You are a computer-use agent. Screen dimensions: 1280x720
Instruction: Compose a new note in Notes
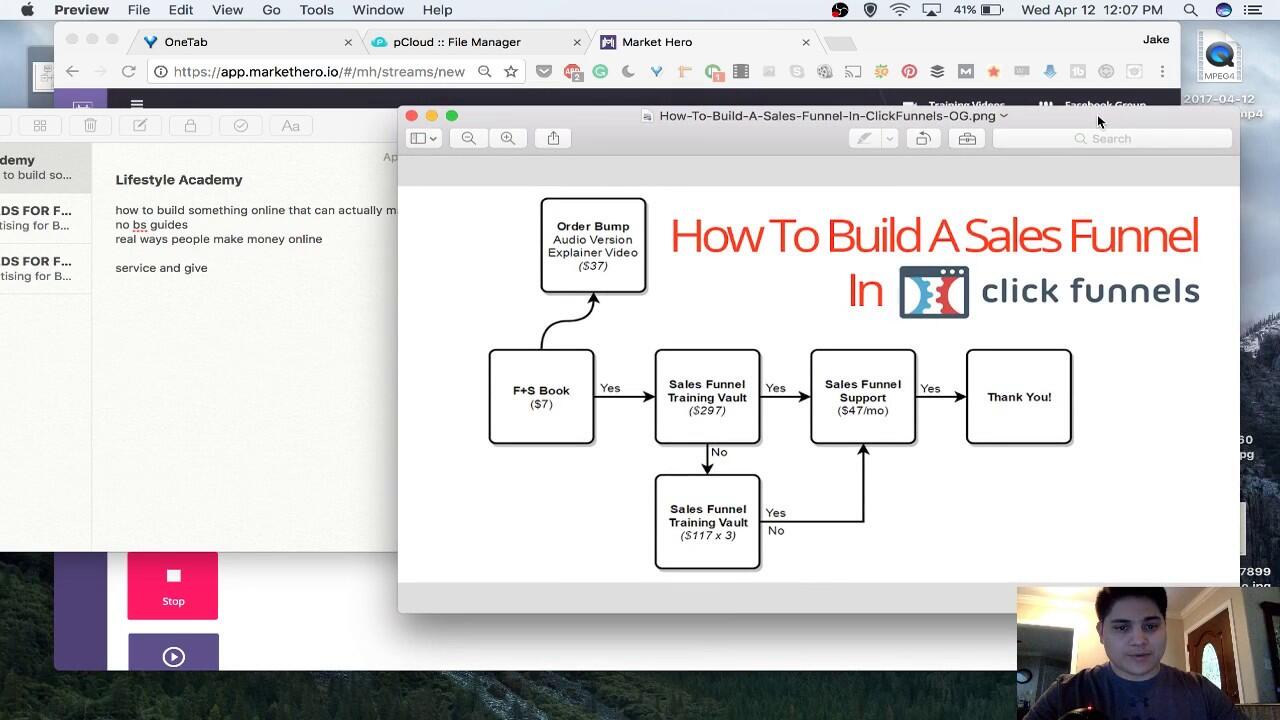140,126
